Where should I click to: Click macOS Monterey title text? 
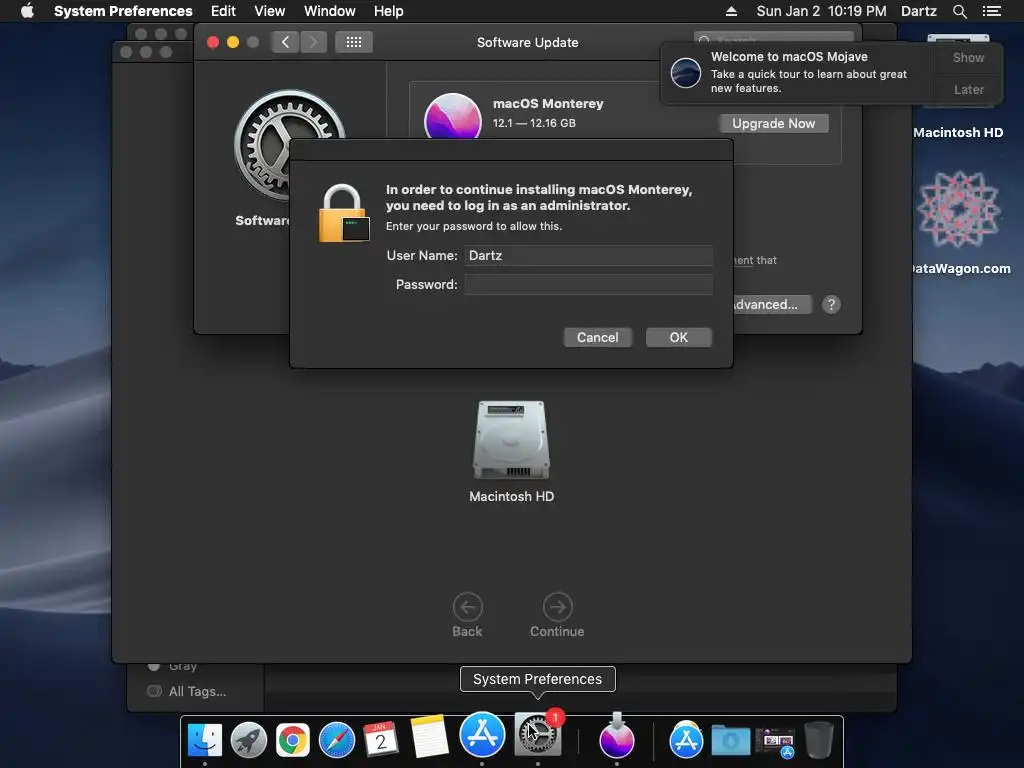coord(548,104)
